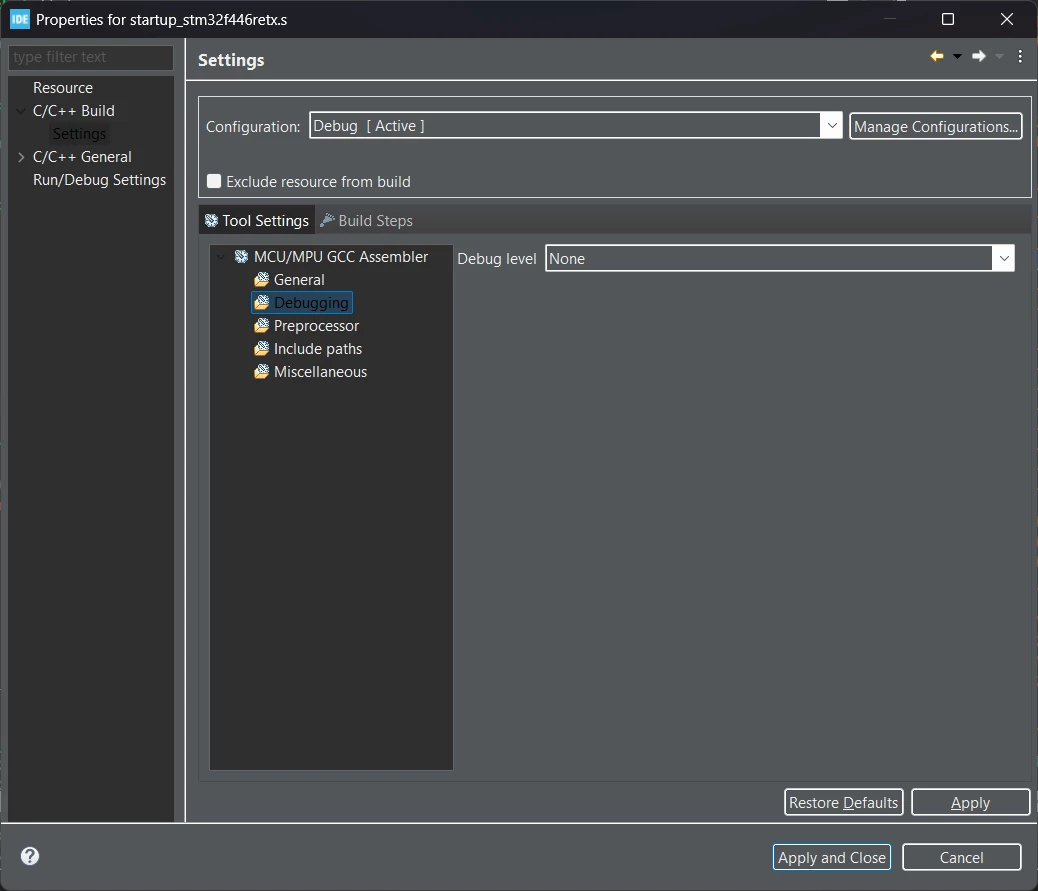Image resolution: width=1038 pixels, height=891 pixels.
Task: Maximize the Properties dialog window
Action: click(x=948, y=19)
